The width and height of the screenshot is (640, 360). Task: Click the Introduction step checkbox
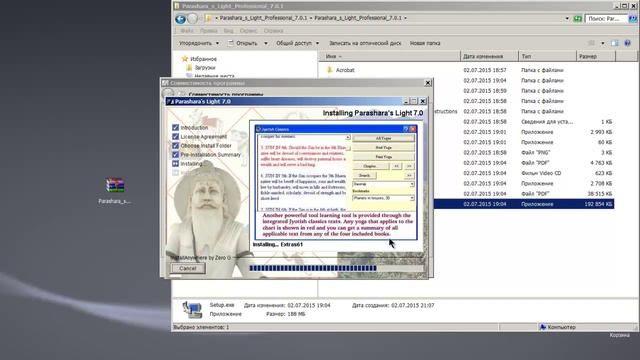tap(176, 127)
